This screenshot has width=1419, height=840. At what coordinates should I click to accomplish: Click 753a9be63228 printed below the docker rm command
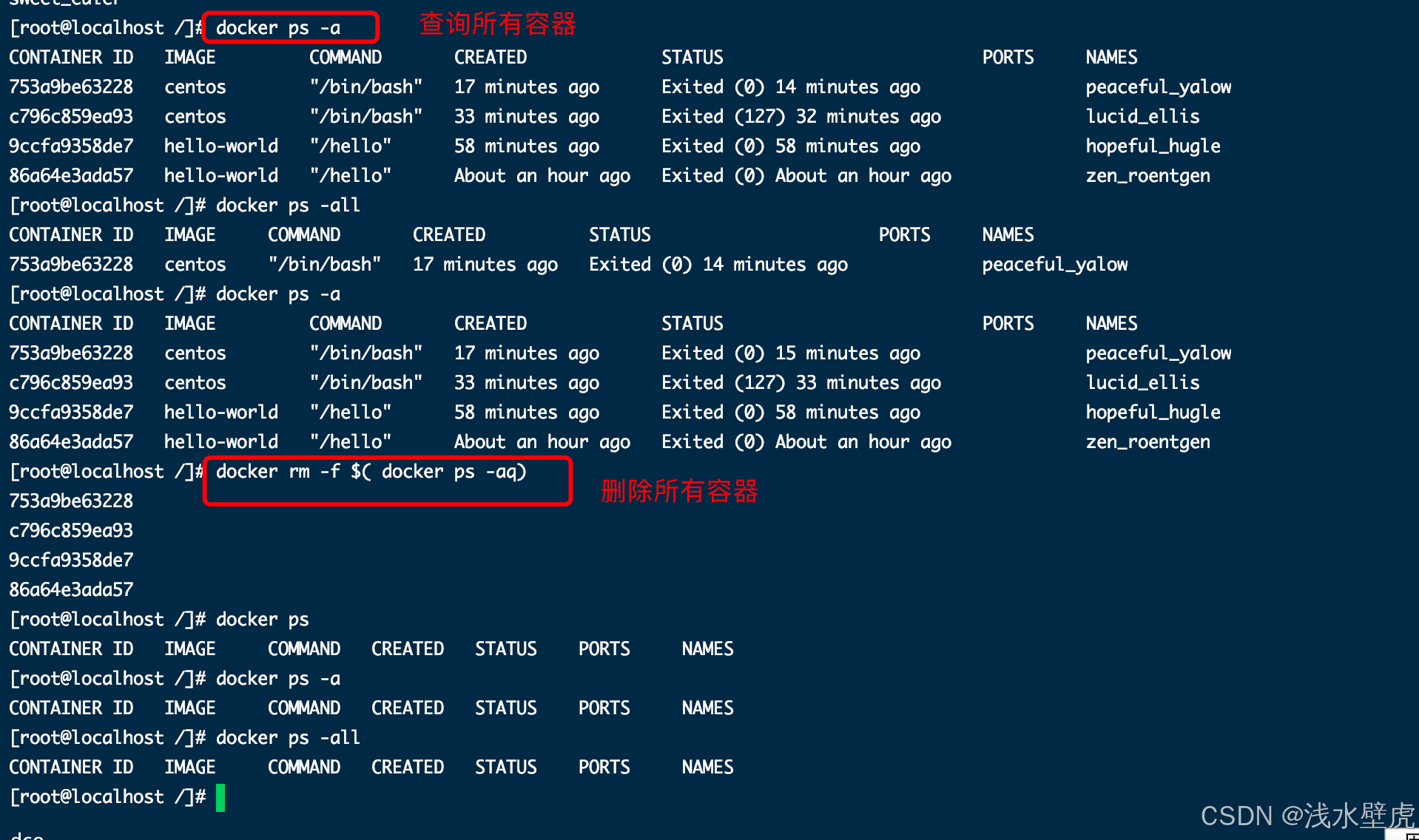(71, 501)
